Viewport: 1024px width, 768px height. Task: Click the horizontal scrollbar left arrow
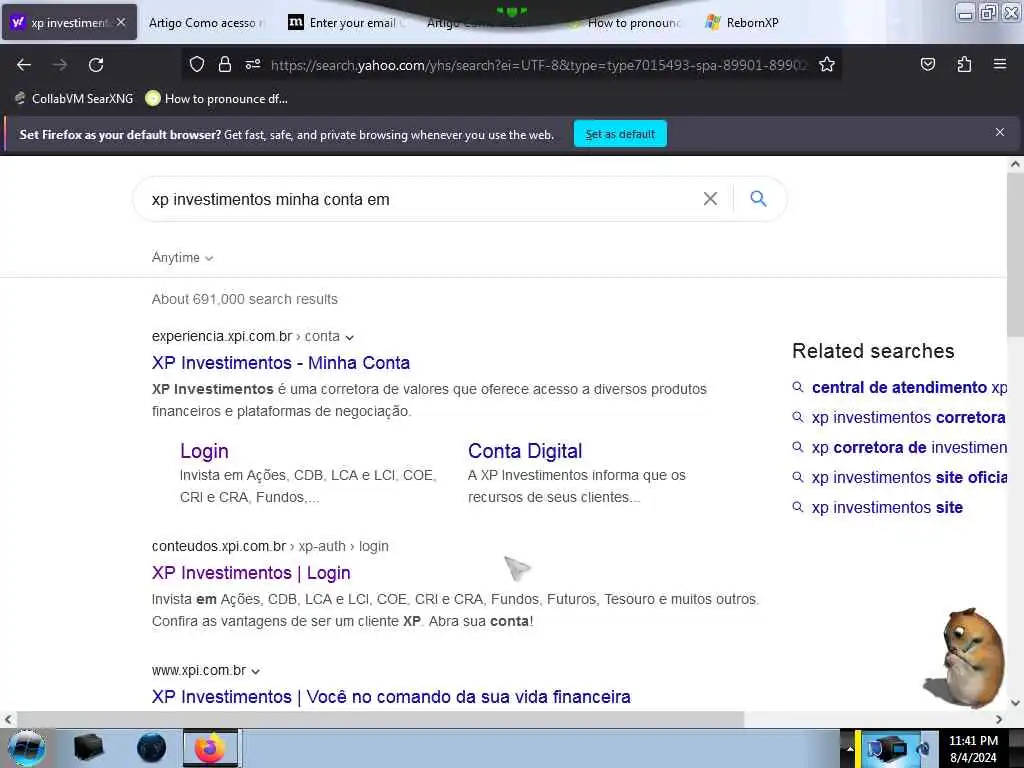pyautogui.click(x=8, y=719)
